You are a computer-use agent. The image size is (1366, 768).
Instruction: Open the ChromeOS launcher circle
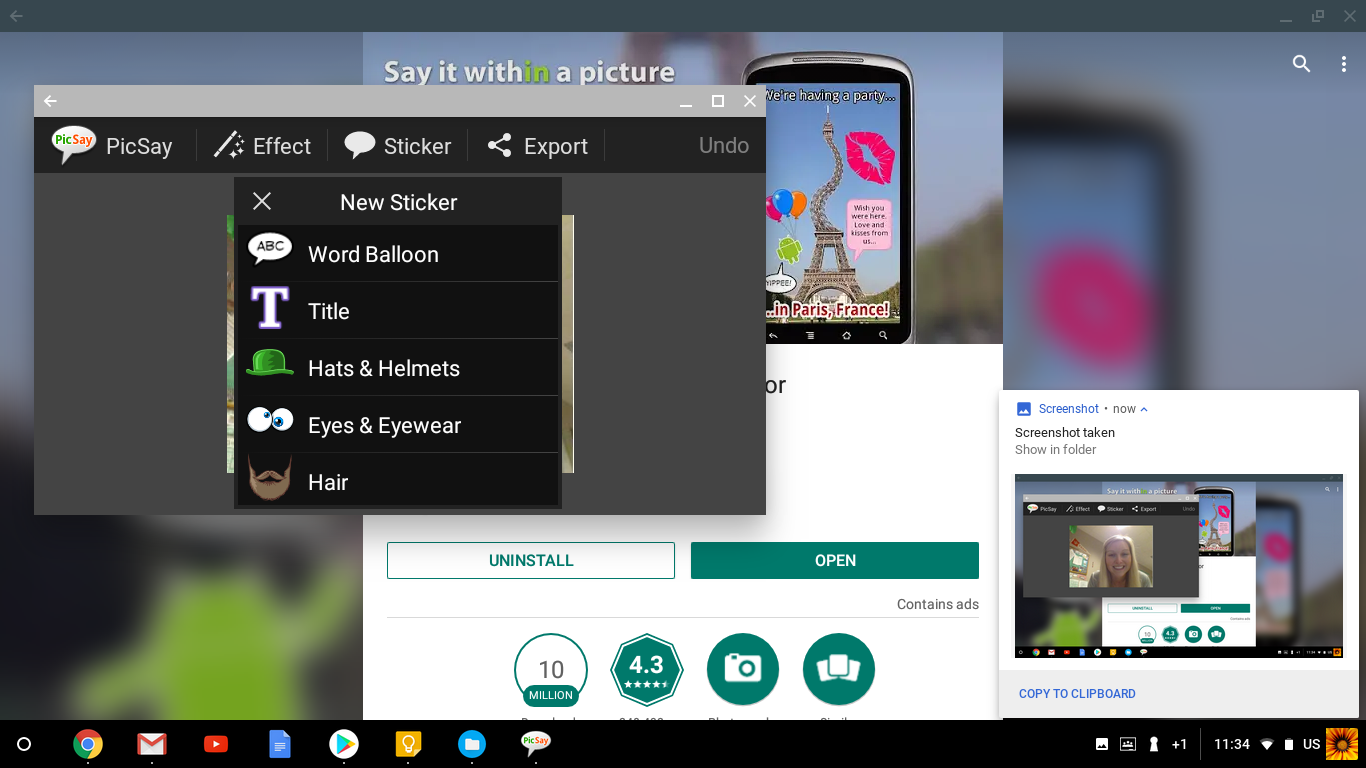pyautogui.click(x=25, y=744)
